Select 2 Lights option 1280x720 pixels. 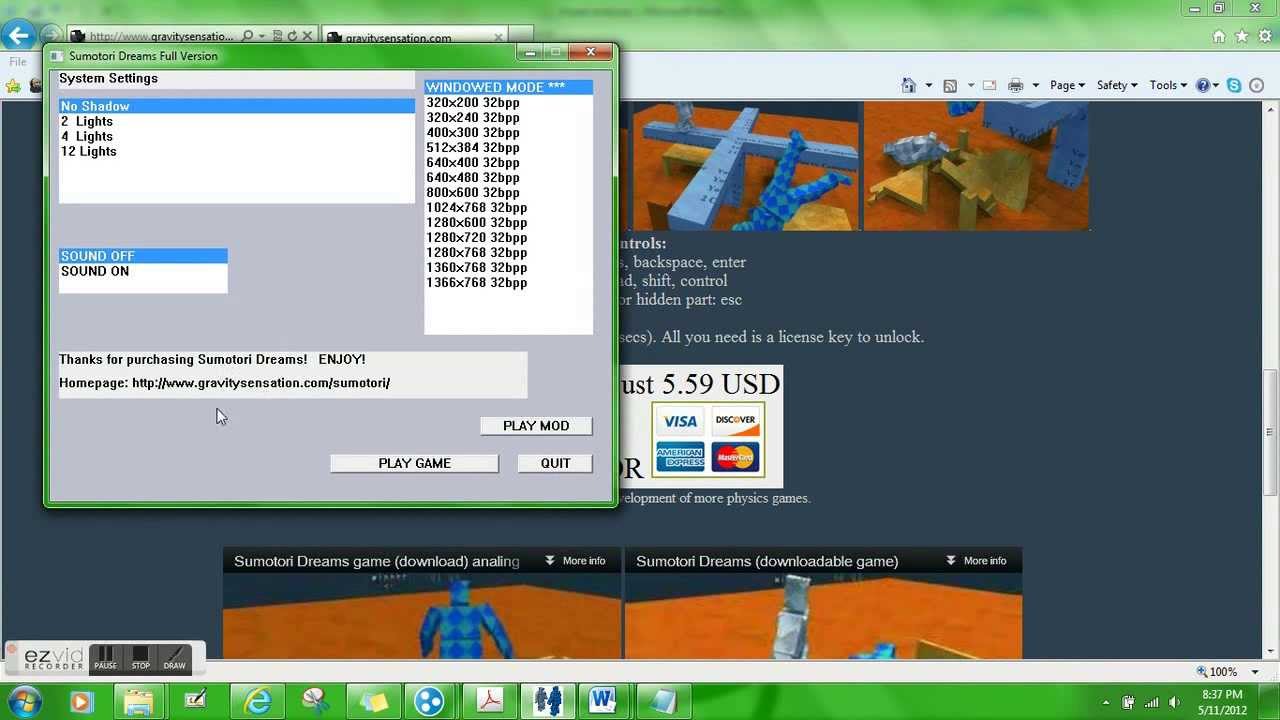click(x=236, y=121)
